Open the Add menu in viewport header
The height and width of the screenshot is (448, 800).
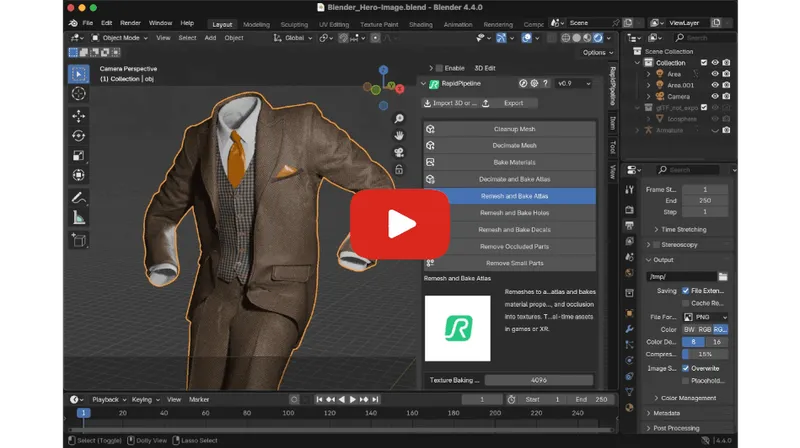coord(210,38)
